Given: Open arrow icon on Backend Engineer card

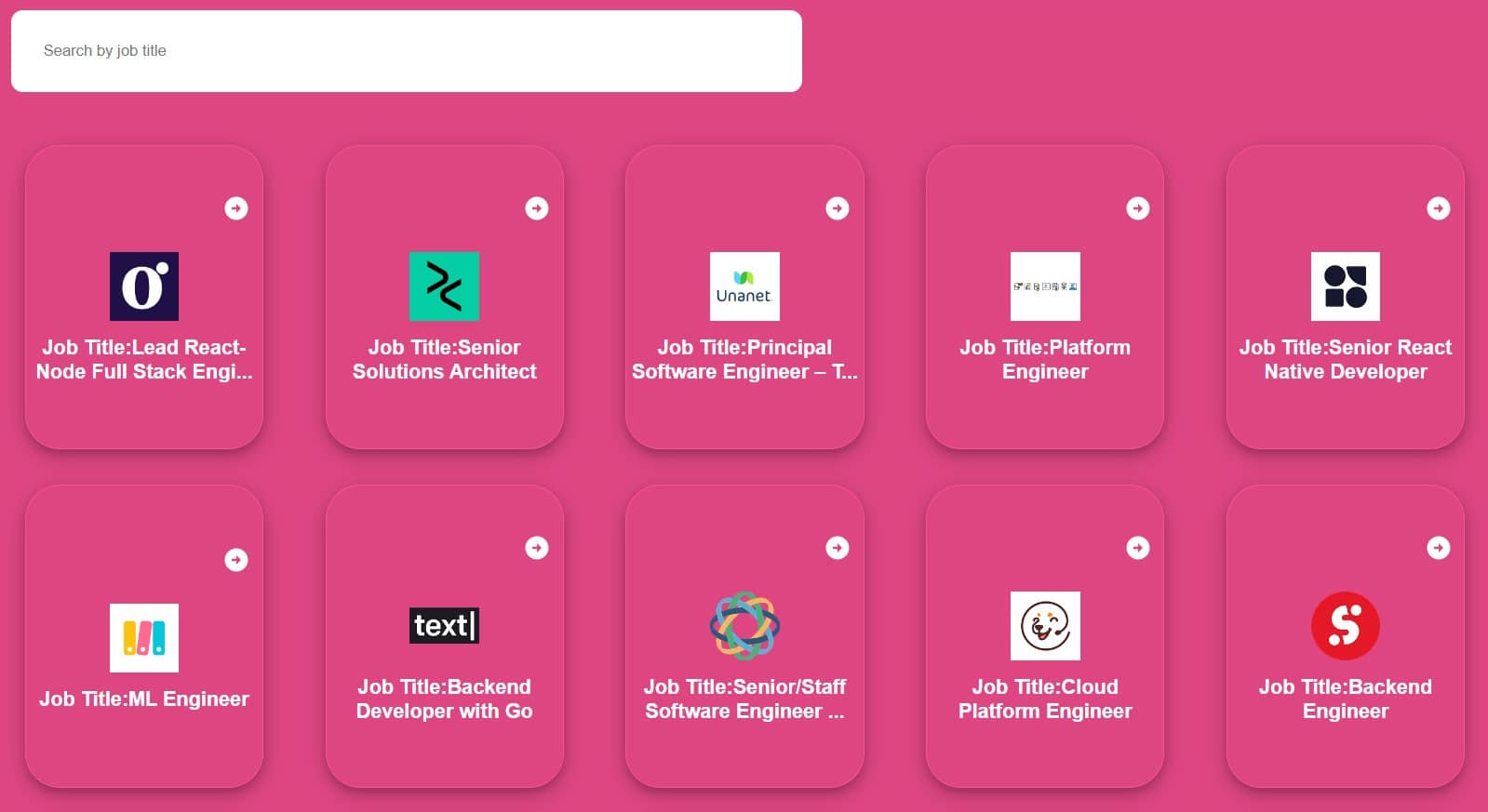Looking at the screenshot, I should click(1439, 548).
